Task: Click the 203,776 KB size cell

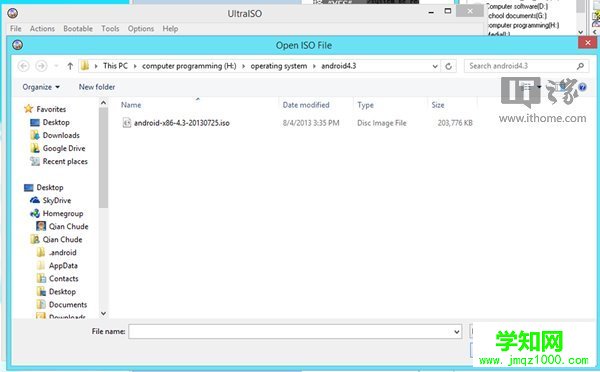Action: pos(455,123)
